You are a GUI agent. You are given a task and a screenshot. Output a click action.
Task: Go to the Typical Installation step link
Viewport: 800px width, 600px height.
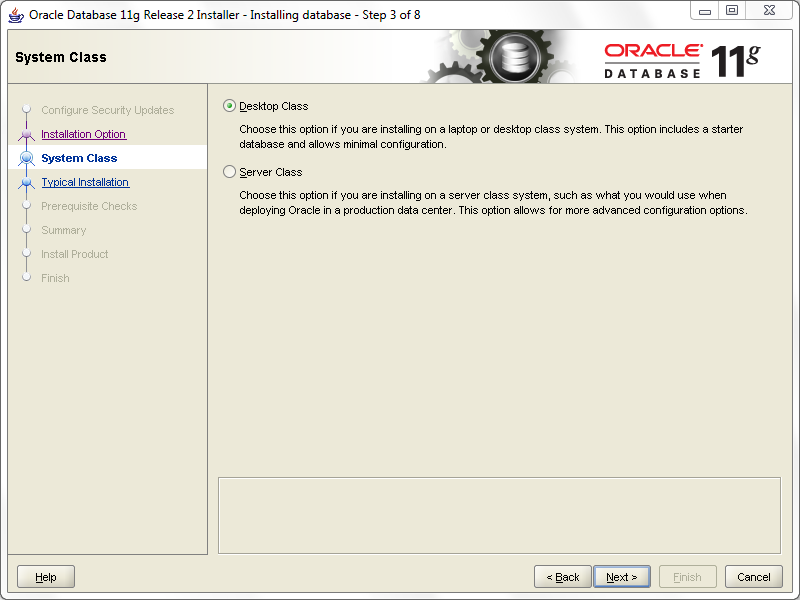(85, 182)
